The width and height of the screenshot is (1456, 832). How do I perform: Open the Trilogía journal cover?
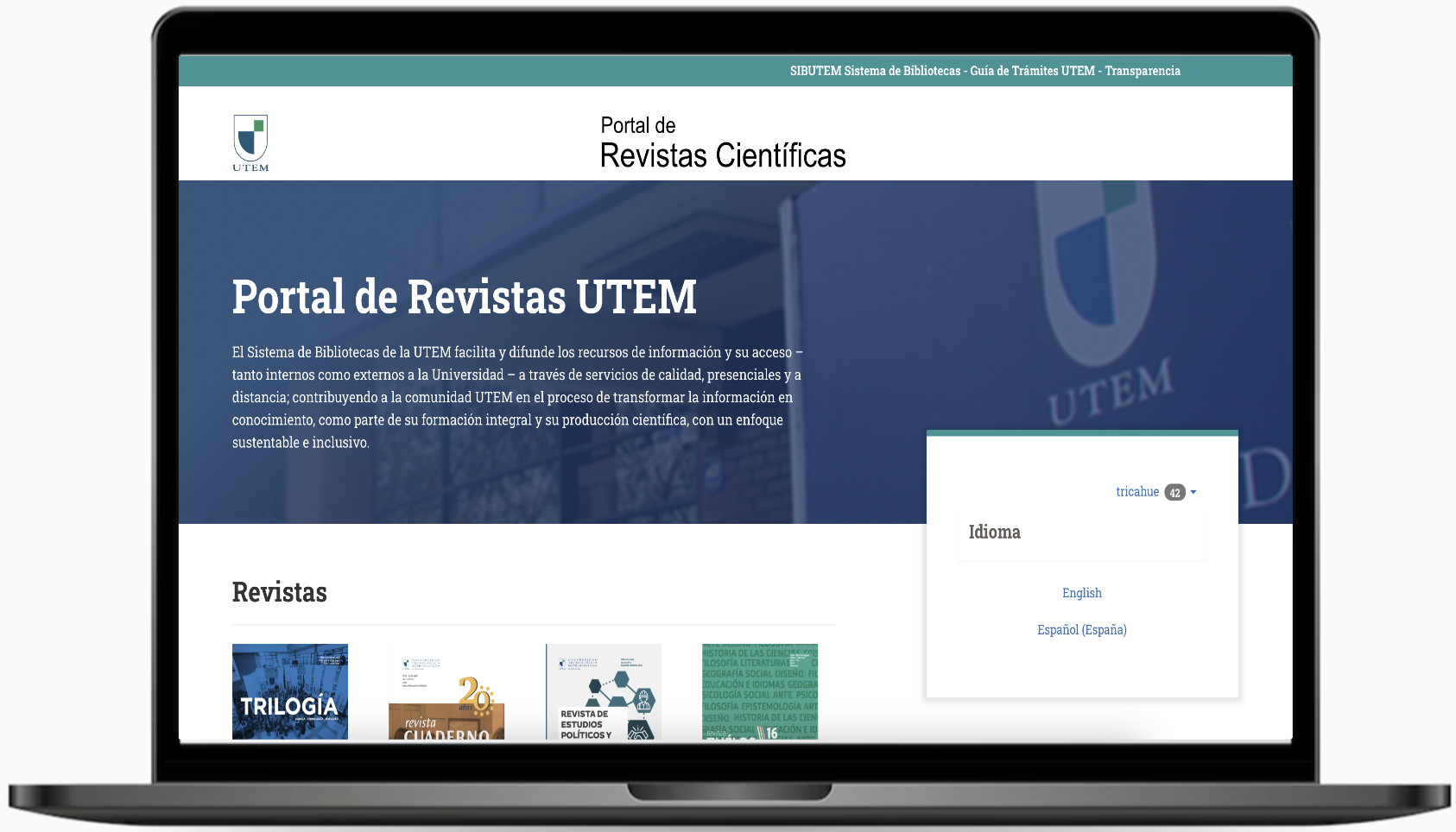290,691
